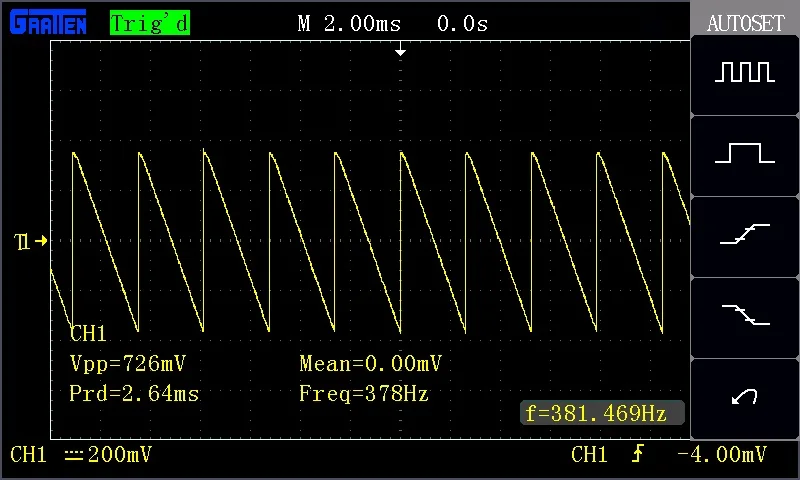This screenshot has height=480, width=800.
Task: Click the CH1 200mV vertical scale readout
Action: pyautogui.click(x=81, y=454)
